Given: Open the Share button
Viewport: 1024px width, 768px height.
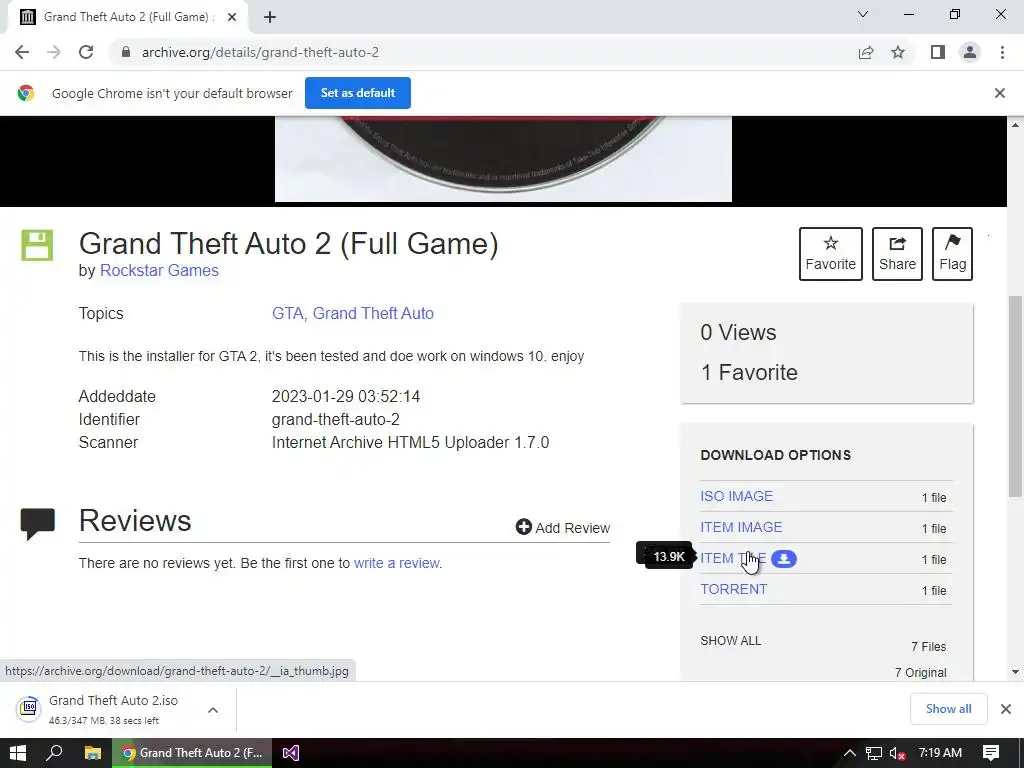Looking at the screenshot, I should (897, 254).
